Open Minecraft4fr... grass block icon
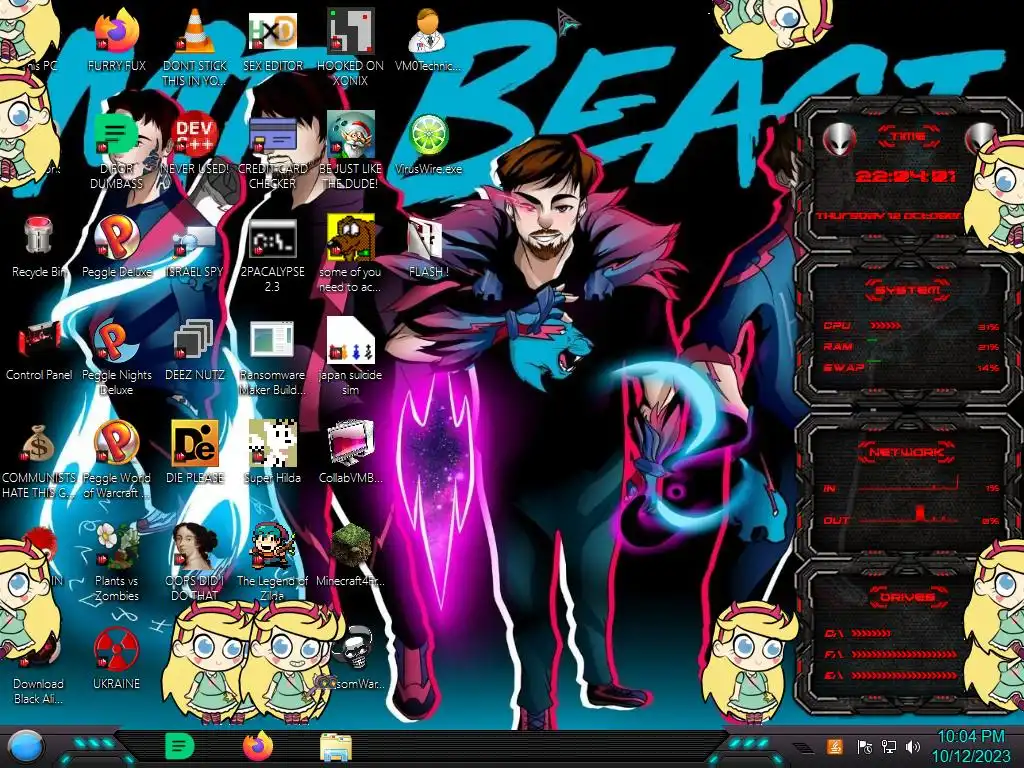1024x768 pixels. pyautogui.click(x=351, y=546)
